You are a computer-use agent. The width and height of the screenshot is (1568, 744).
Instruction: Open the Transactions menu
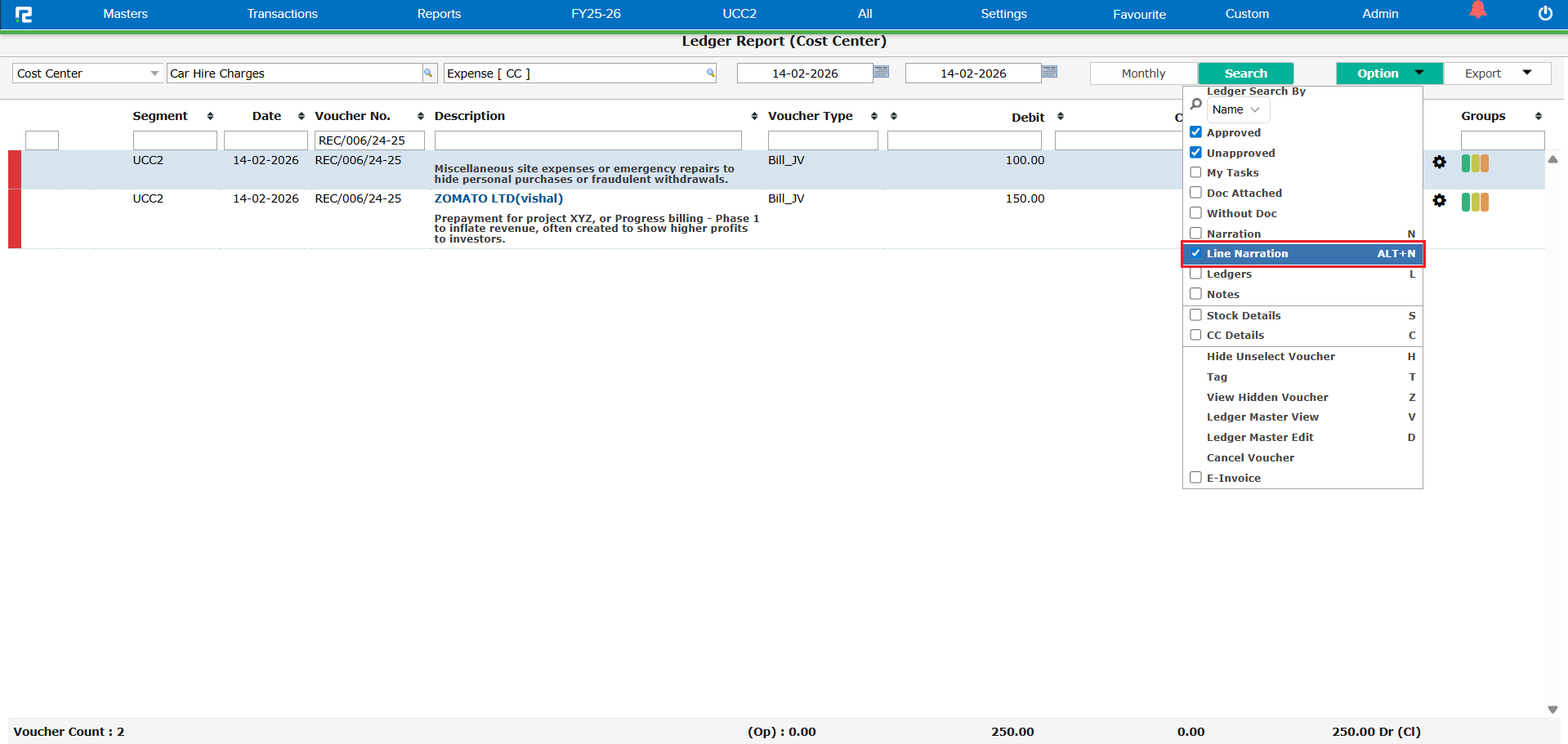pyautogui.click(x=282, y=14)
